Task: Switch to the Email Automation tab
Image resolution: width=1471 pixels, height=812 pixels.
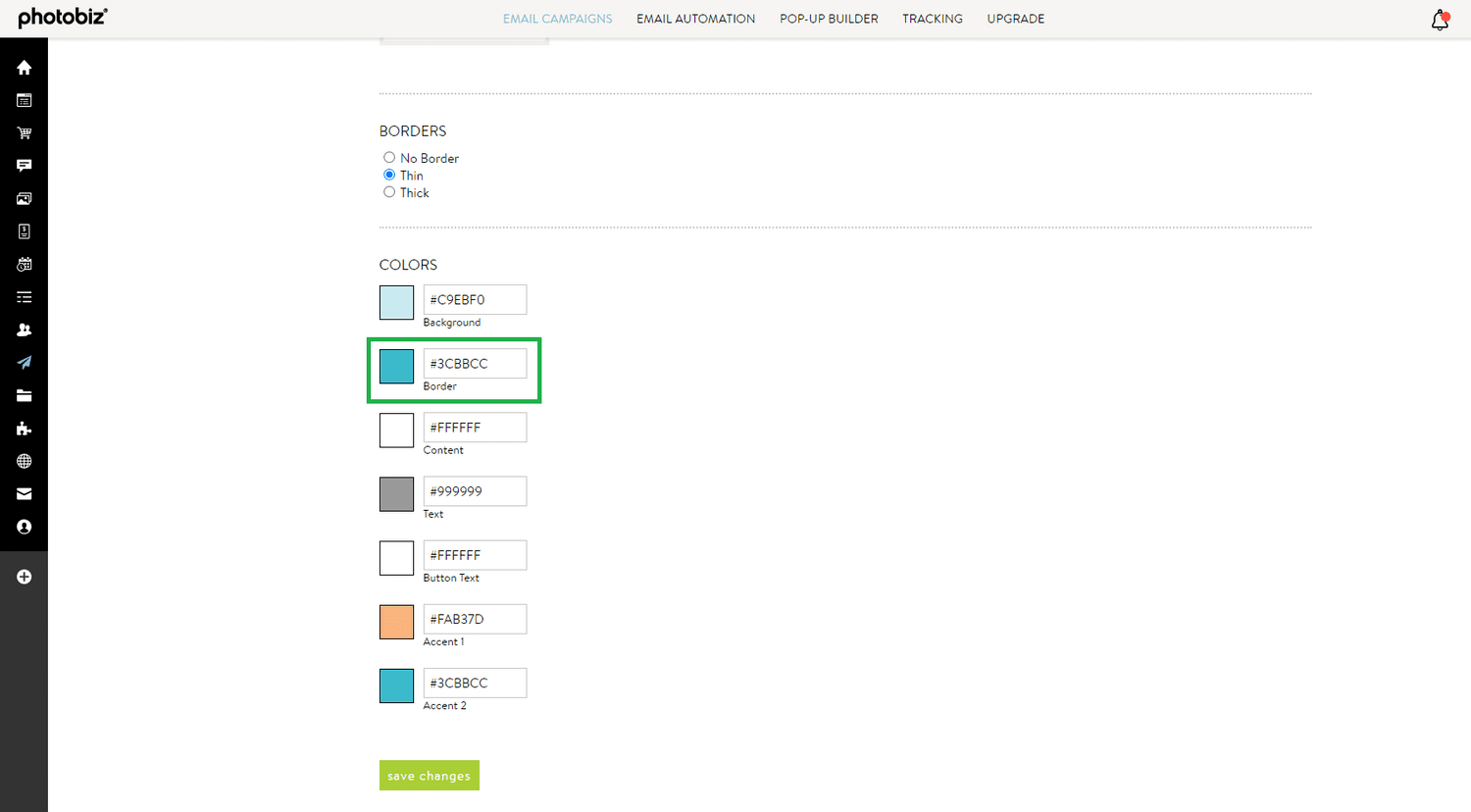Action: (x=695, y=19)
